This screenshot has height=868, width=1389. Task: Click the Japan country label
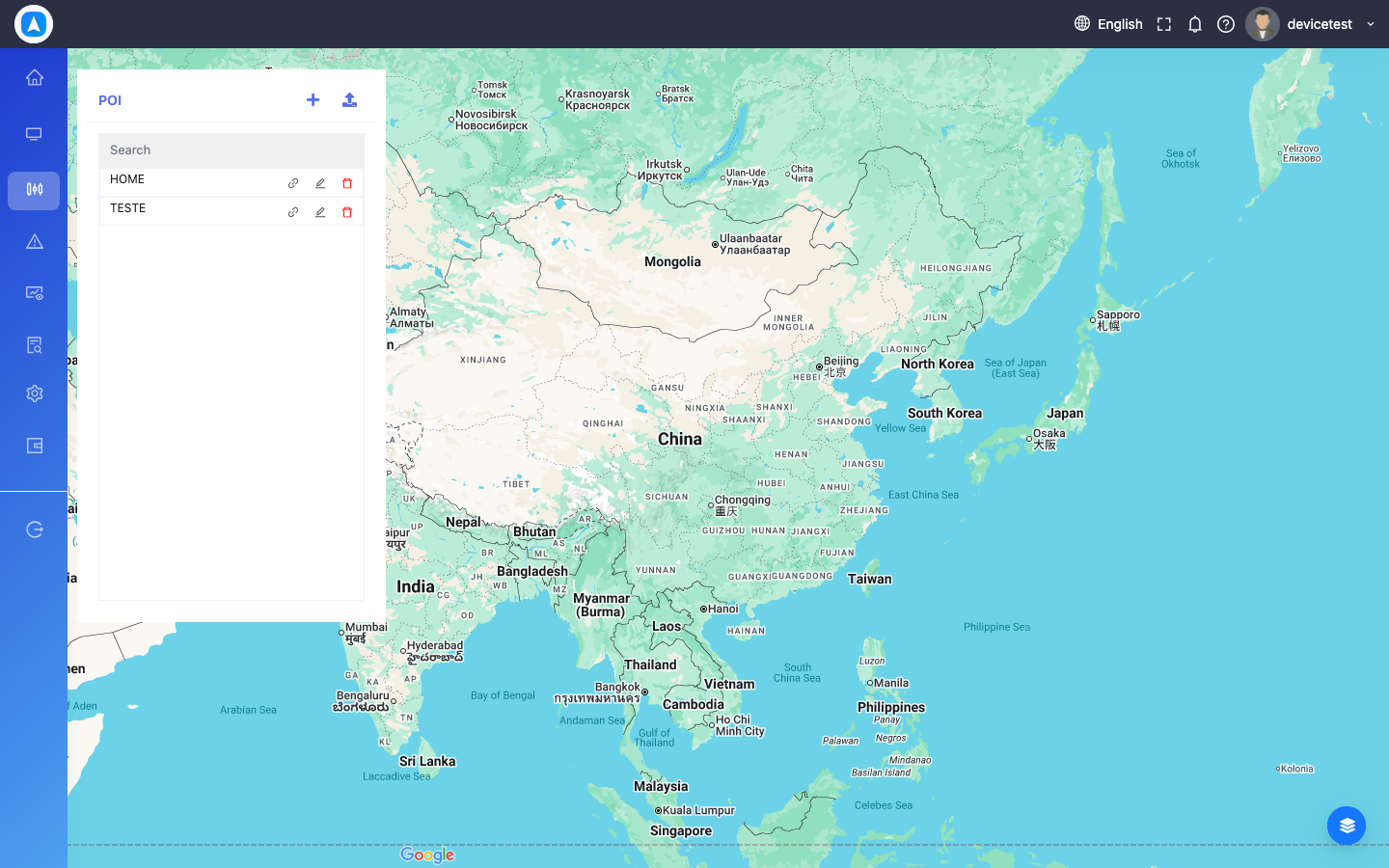point(1065,413)
